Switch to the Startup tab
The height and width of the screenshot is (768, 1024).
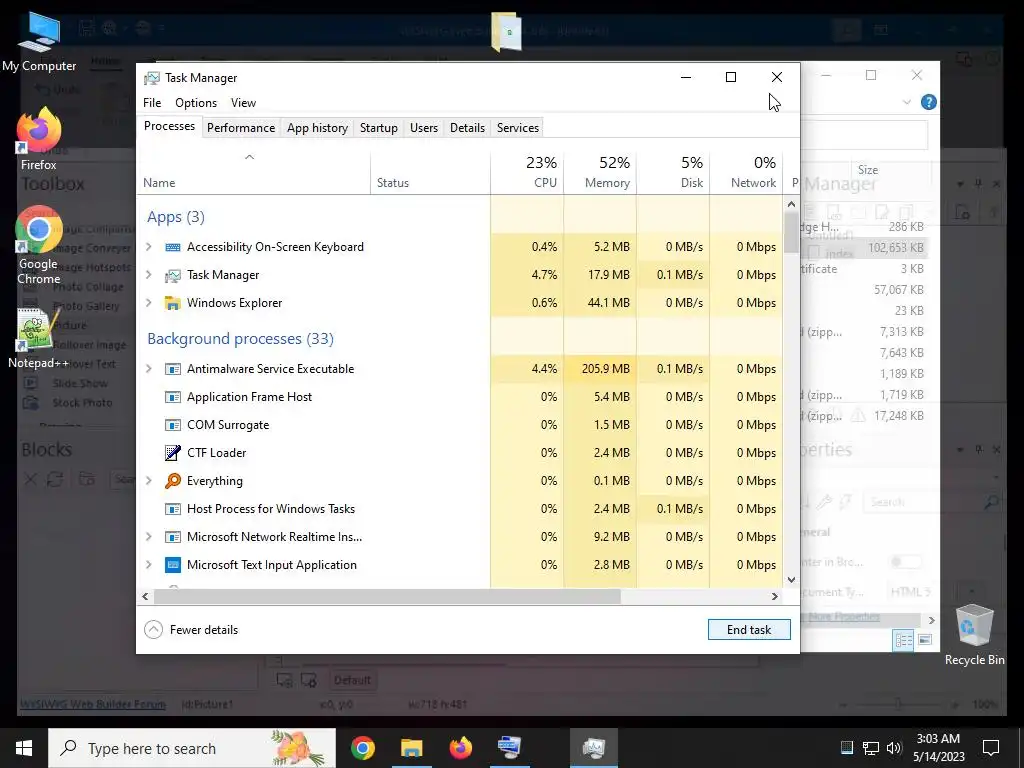pyautogui.click(x=379, y=128)
